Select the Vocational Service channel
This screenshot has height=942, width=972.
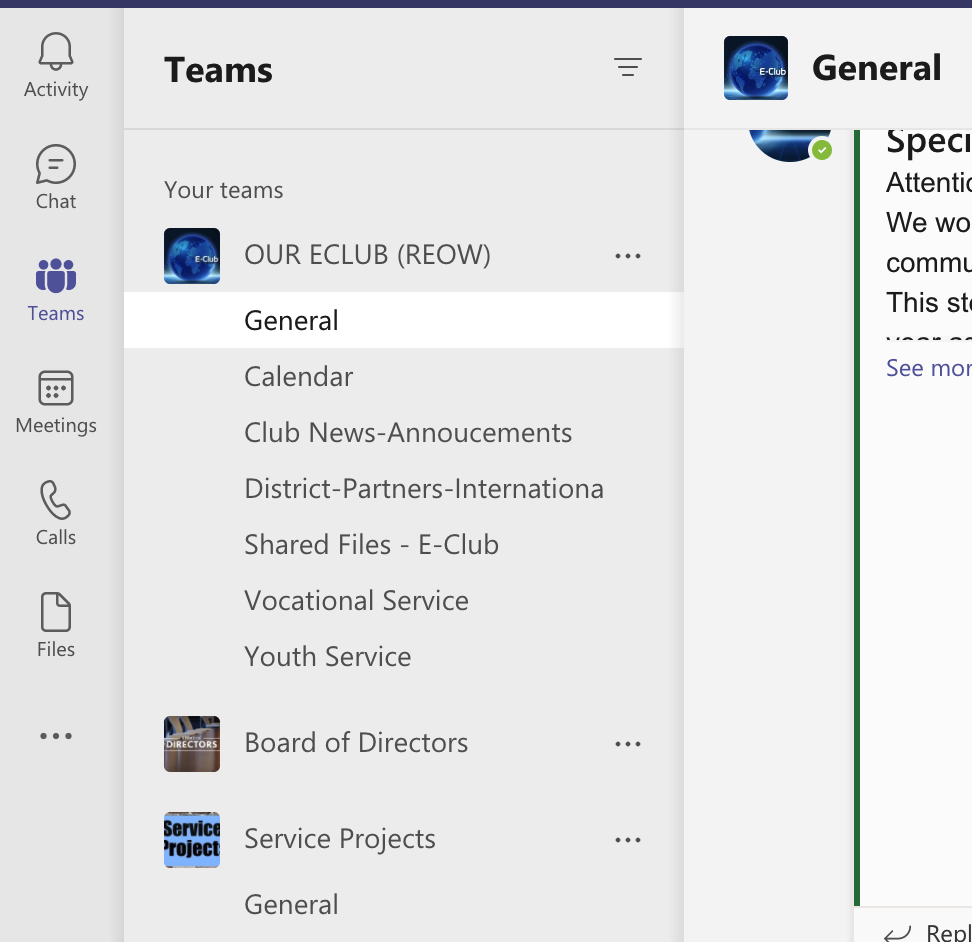[x=356, y=601]
